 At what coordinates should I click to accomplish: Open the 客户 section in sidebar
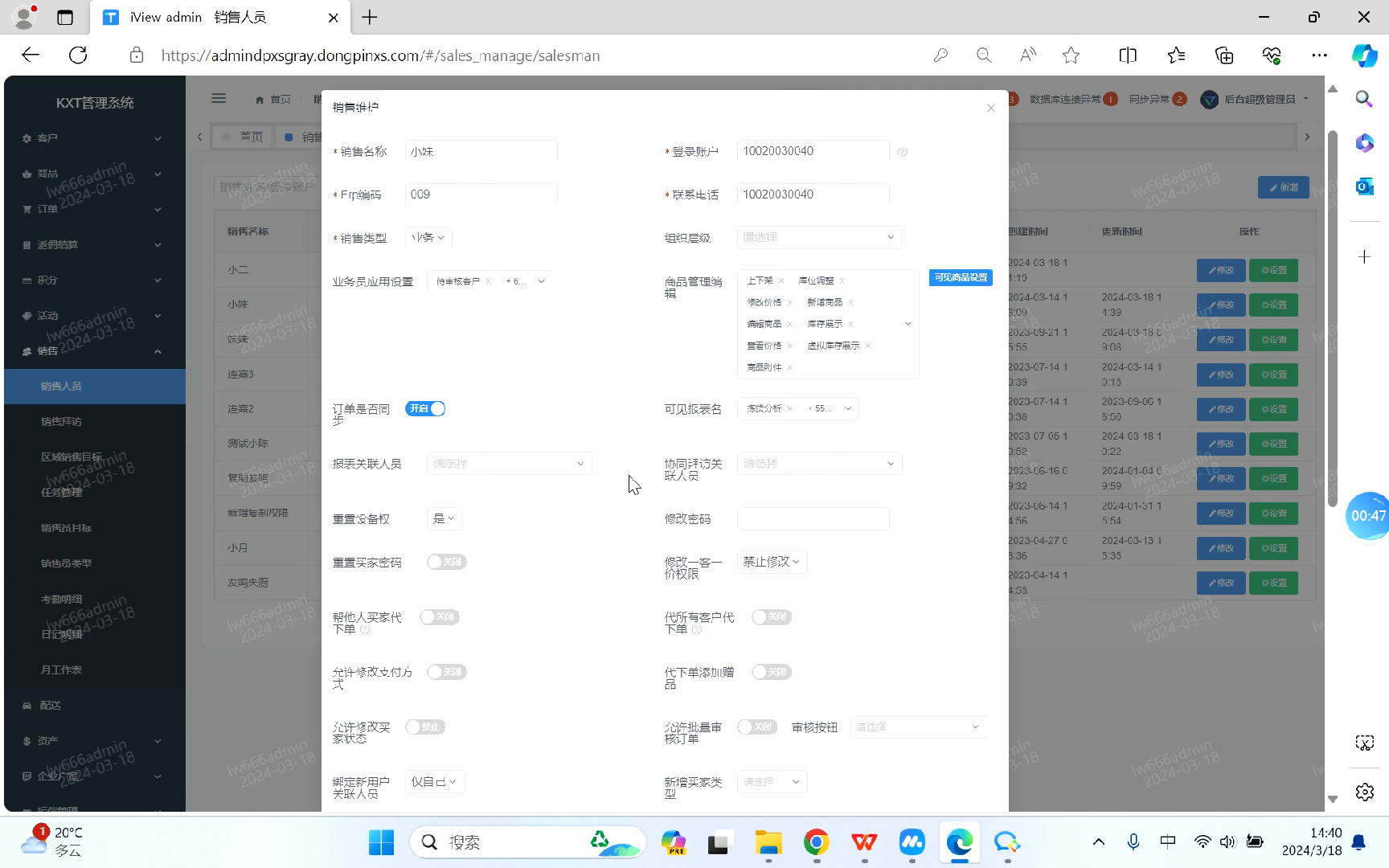(x=47, y=137)
